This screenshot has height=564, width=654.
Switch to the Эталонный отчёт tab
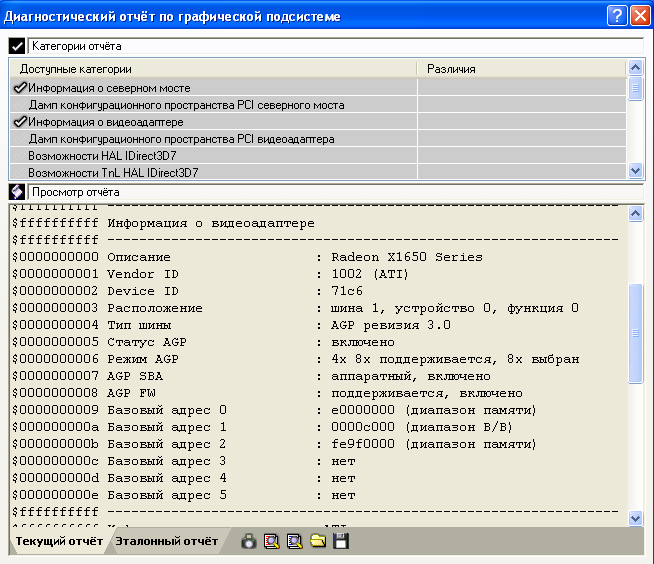click(166, 541)
